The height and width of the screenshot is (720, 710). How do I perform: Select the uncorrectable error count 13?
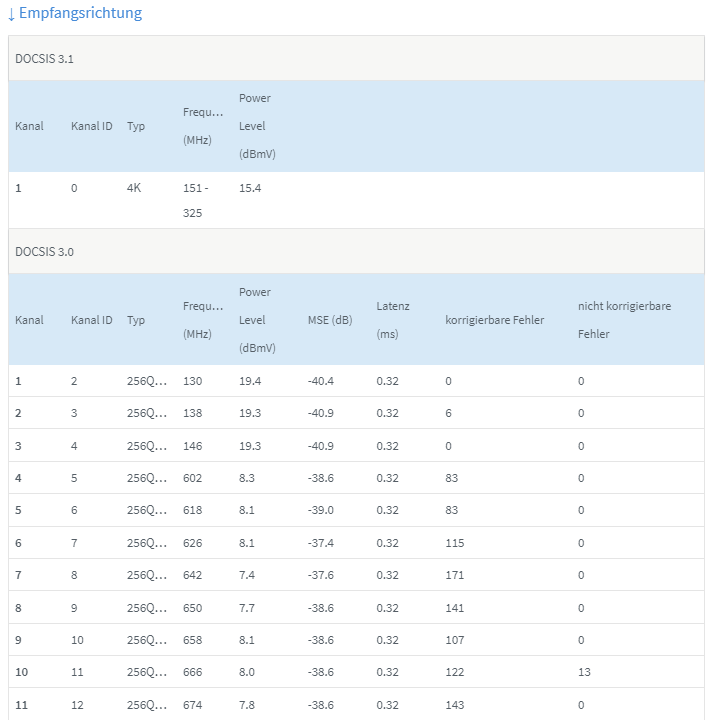pyautogui.click(x=584, y=673)
